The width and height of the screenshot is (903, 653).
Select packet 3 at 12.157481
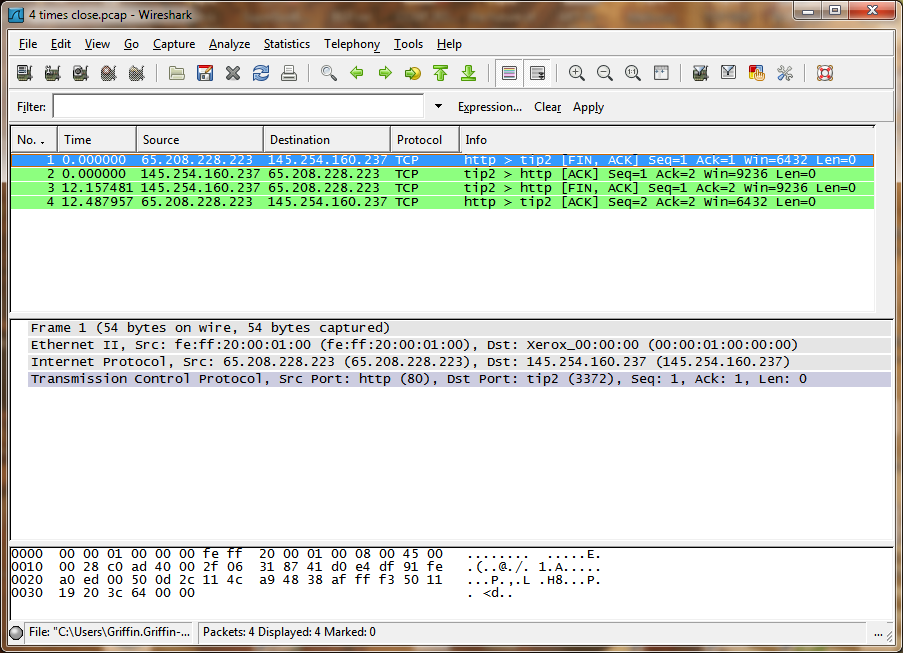442,188
